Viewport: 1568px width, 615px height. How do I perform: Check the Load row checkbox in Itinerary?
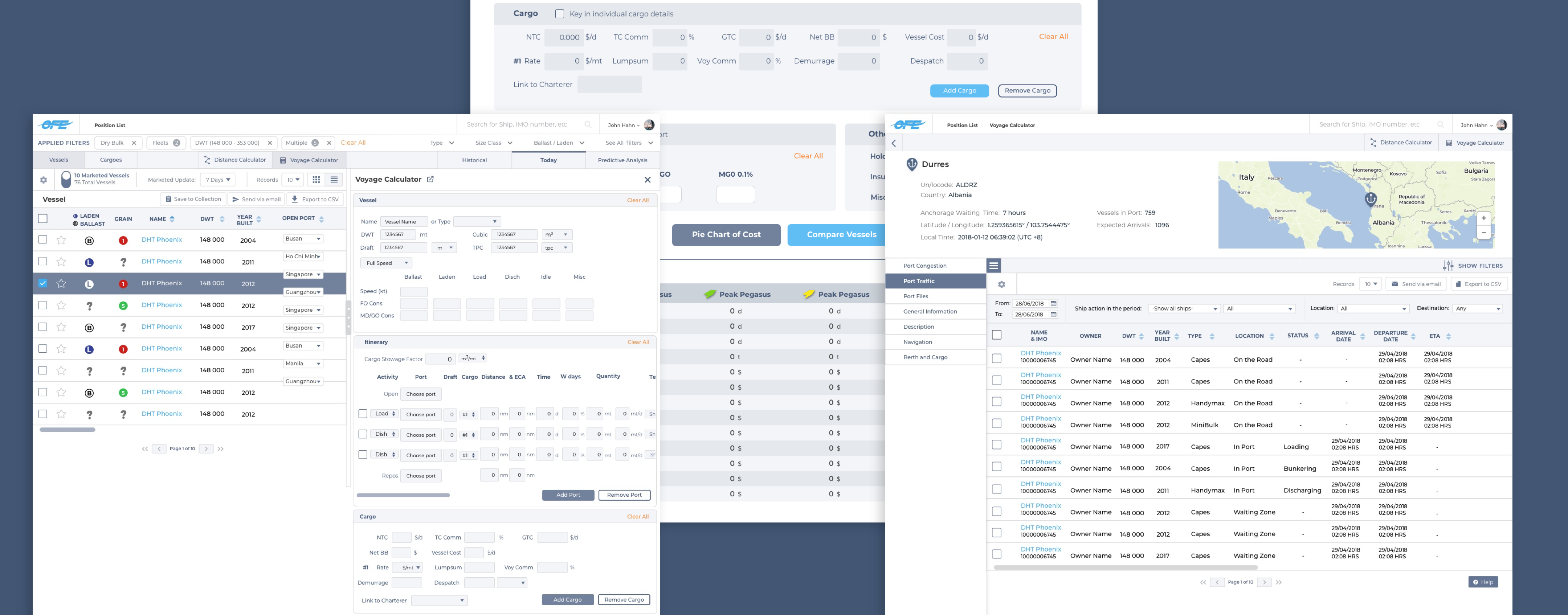click(363, 414)
